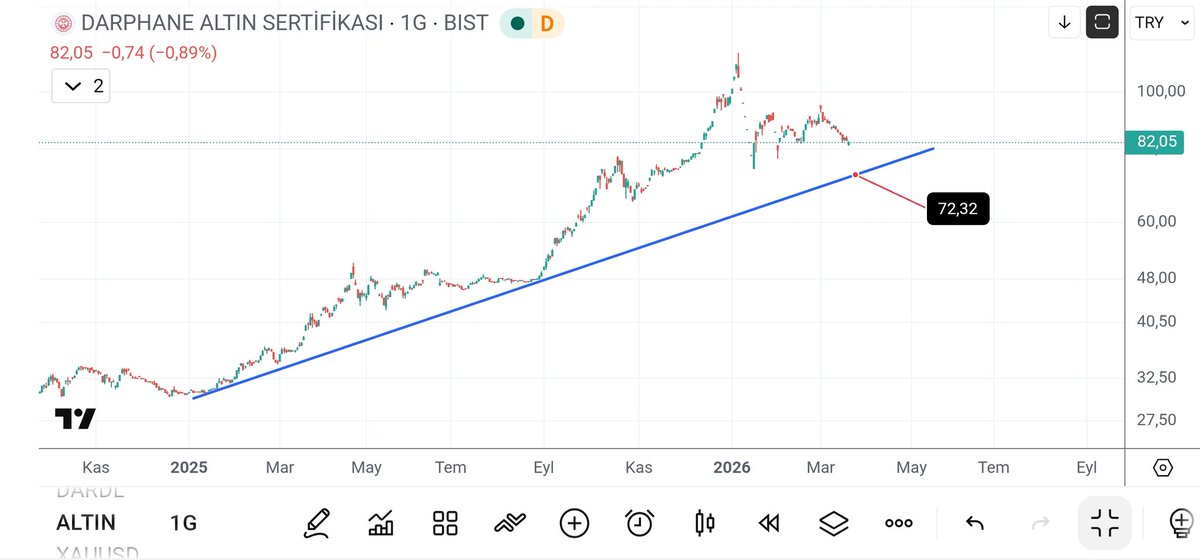Toggle the green dot market status indicator
This screenshot has height=560, width=1200.
517,23
